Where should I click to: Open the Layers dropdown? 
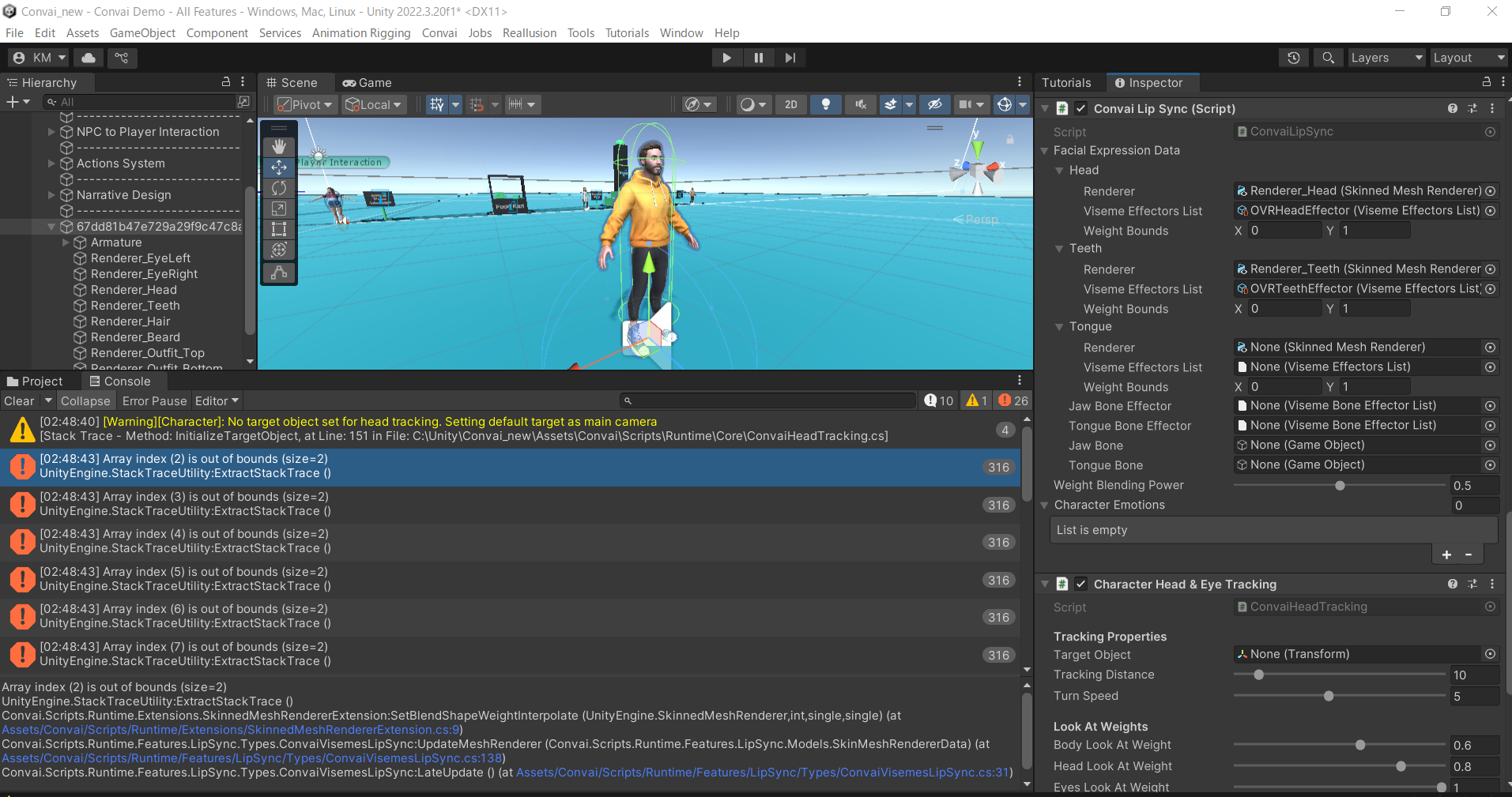(1386, 58)
